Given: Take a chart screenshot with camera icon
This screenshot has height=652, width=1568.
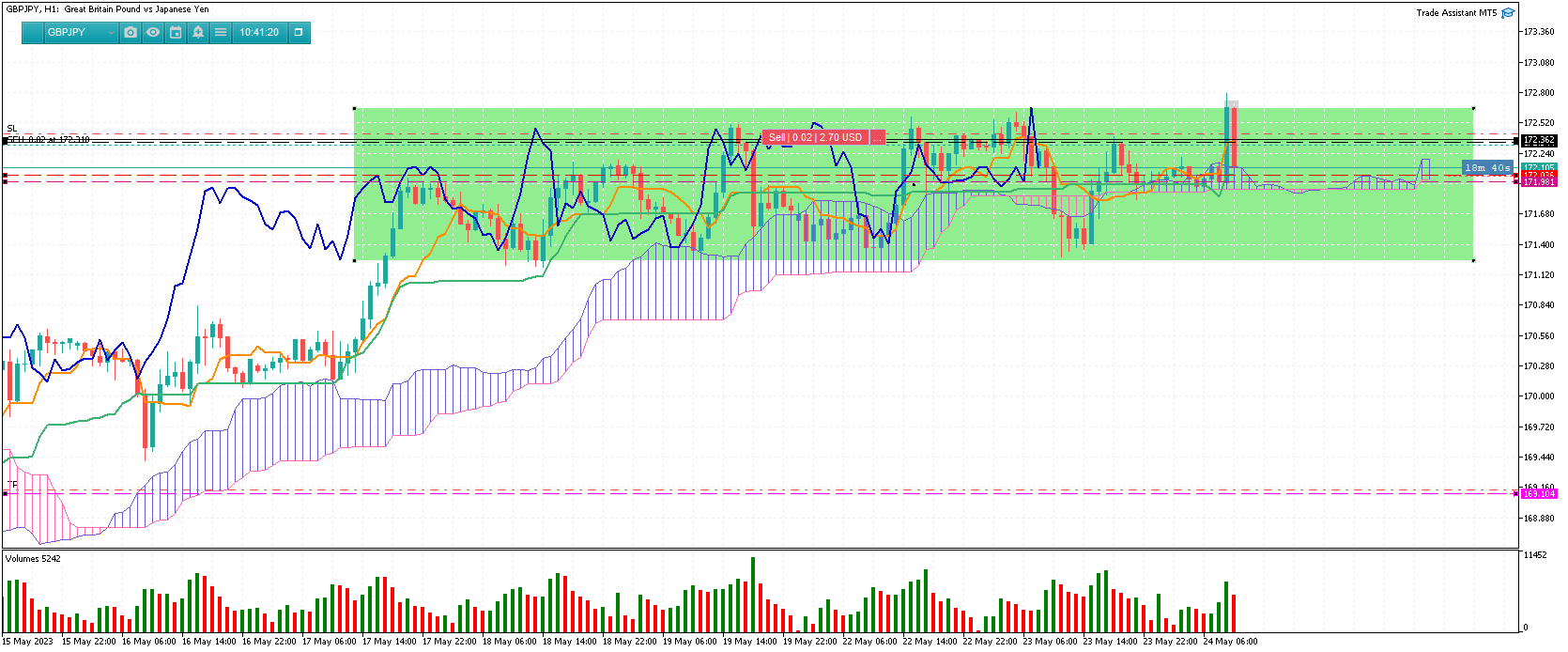Looking at the screenshot, I should tap(131, 32).
